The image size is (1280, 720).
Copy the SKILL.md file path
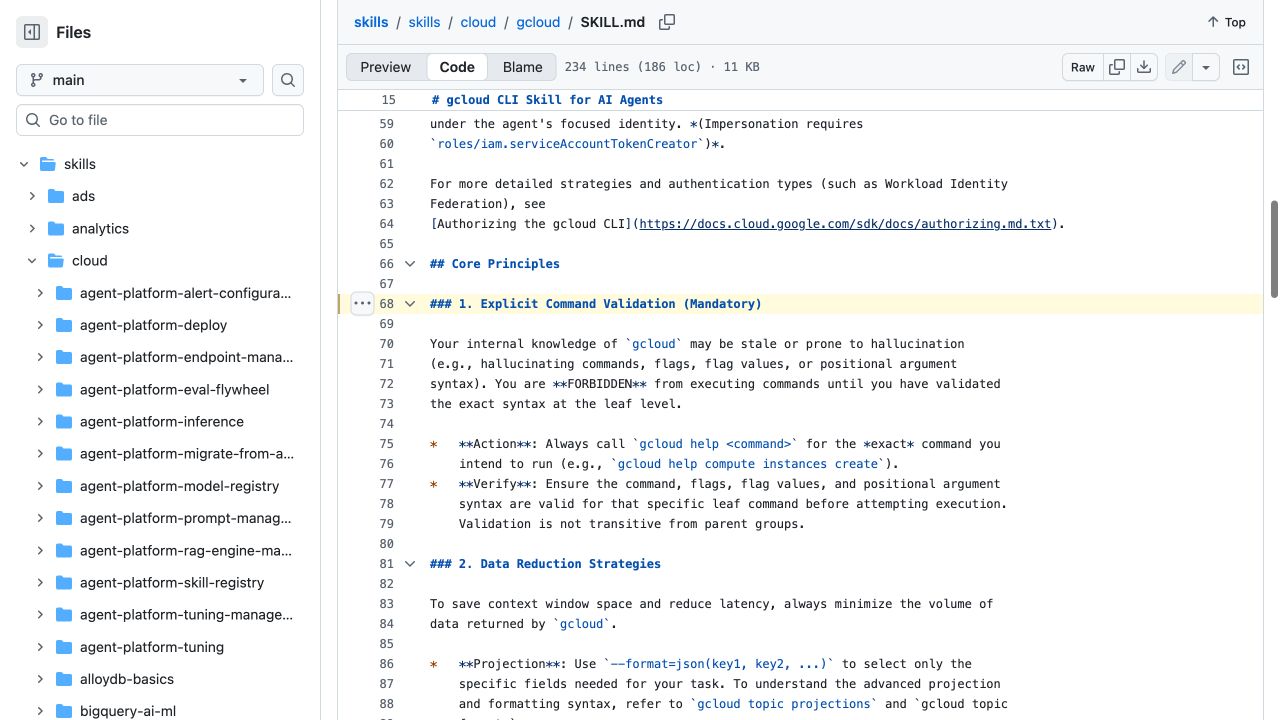click(x=667, y=22)
